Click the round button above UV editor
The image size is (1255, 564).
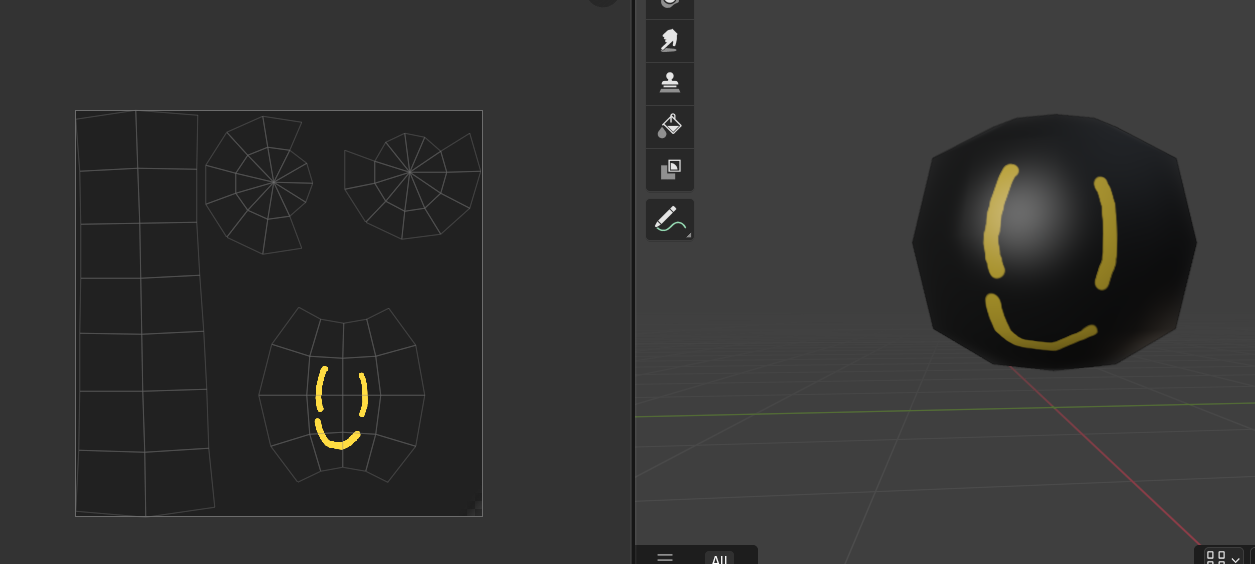[x=603, y=3]
